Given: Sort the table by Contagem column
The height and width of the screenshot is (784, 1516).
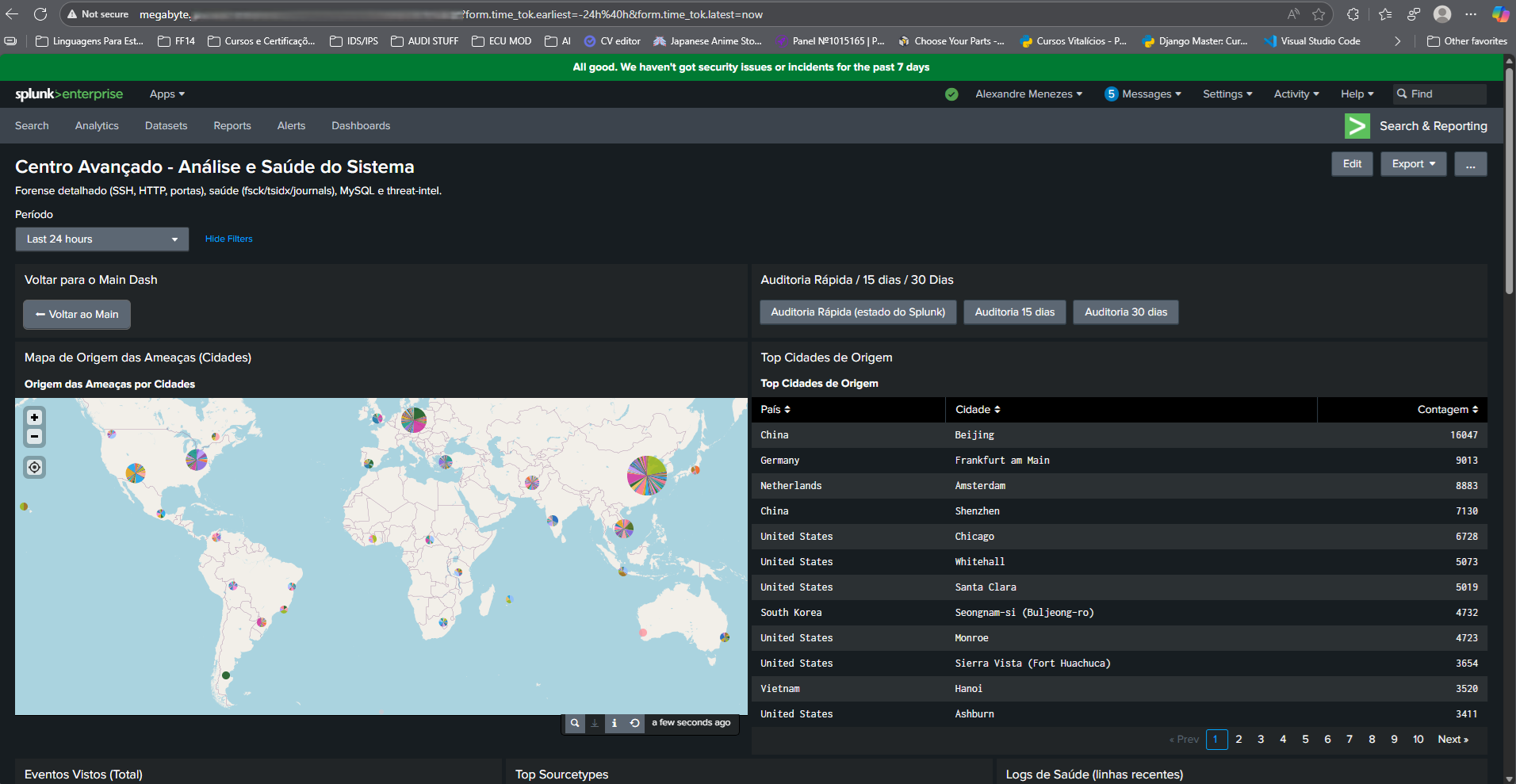Looking at the screenshot, I should tap(1447, 410).
